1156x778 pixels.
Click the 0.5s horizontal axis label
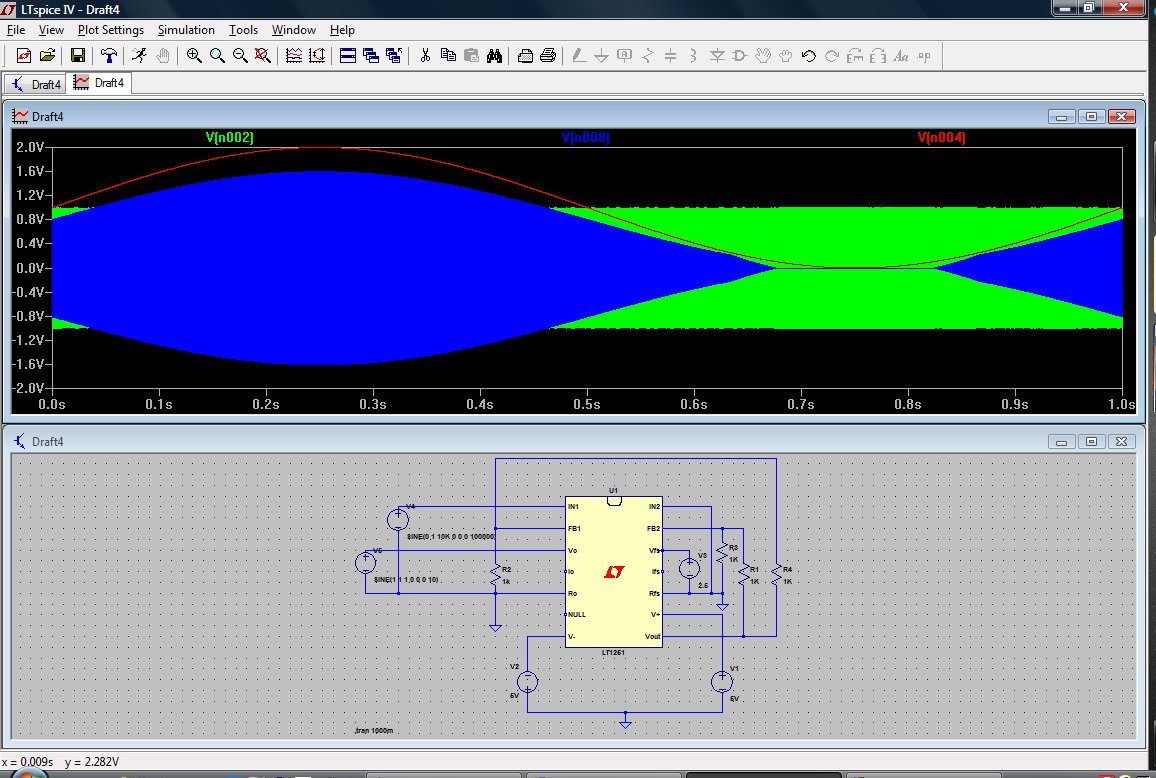[587, 404]
